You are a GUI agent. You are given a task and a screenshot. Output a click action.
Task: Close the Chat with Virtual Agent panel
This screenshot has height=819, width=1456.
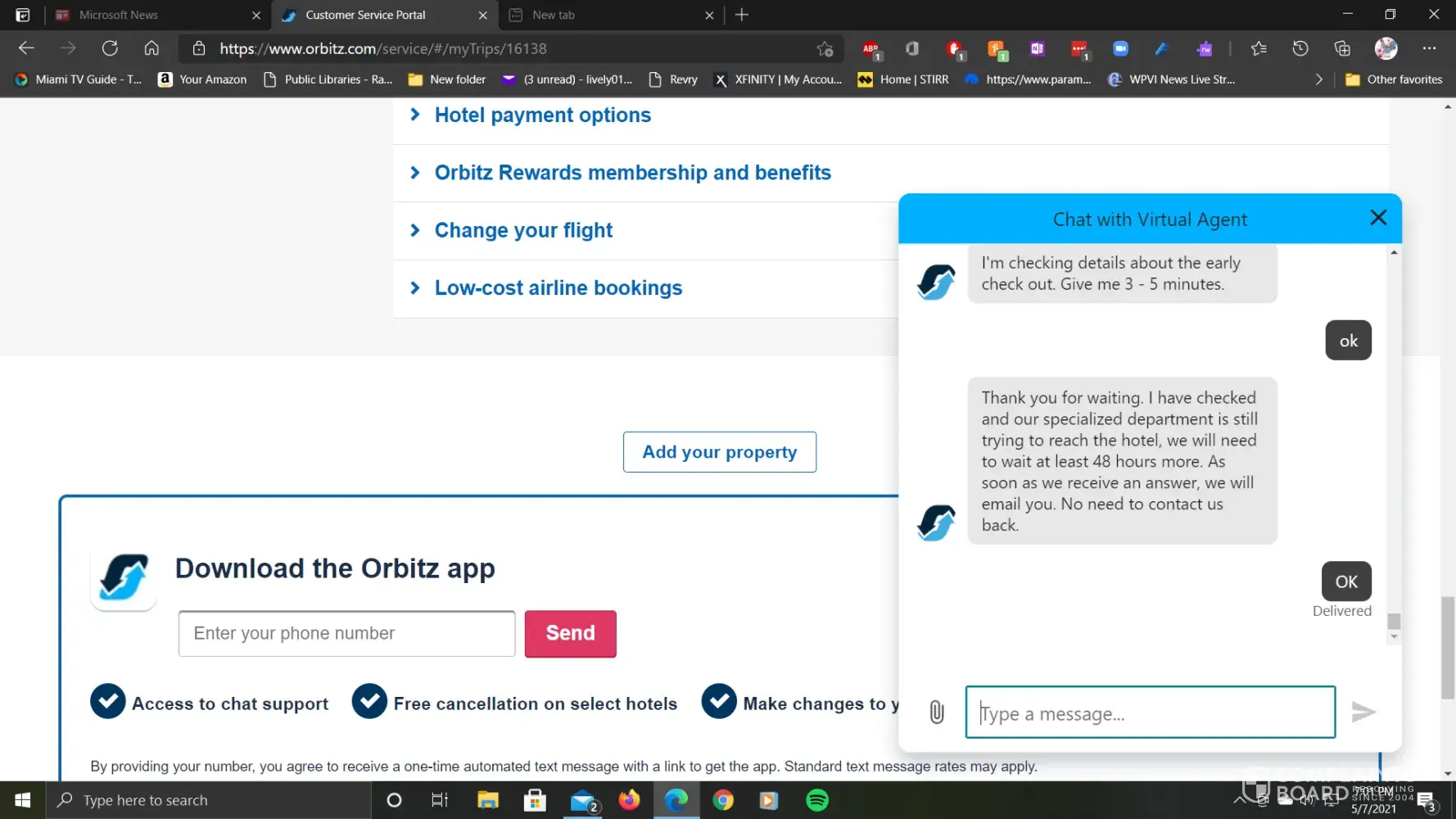tap(1378, 218)
